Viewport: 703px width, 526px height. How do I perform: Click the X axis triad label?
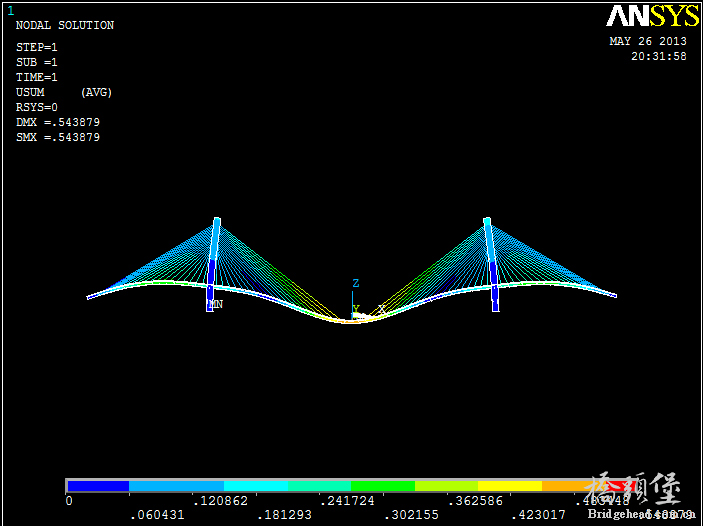[x=382, y=309]
